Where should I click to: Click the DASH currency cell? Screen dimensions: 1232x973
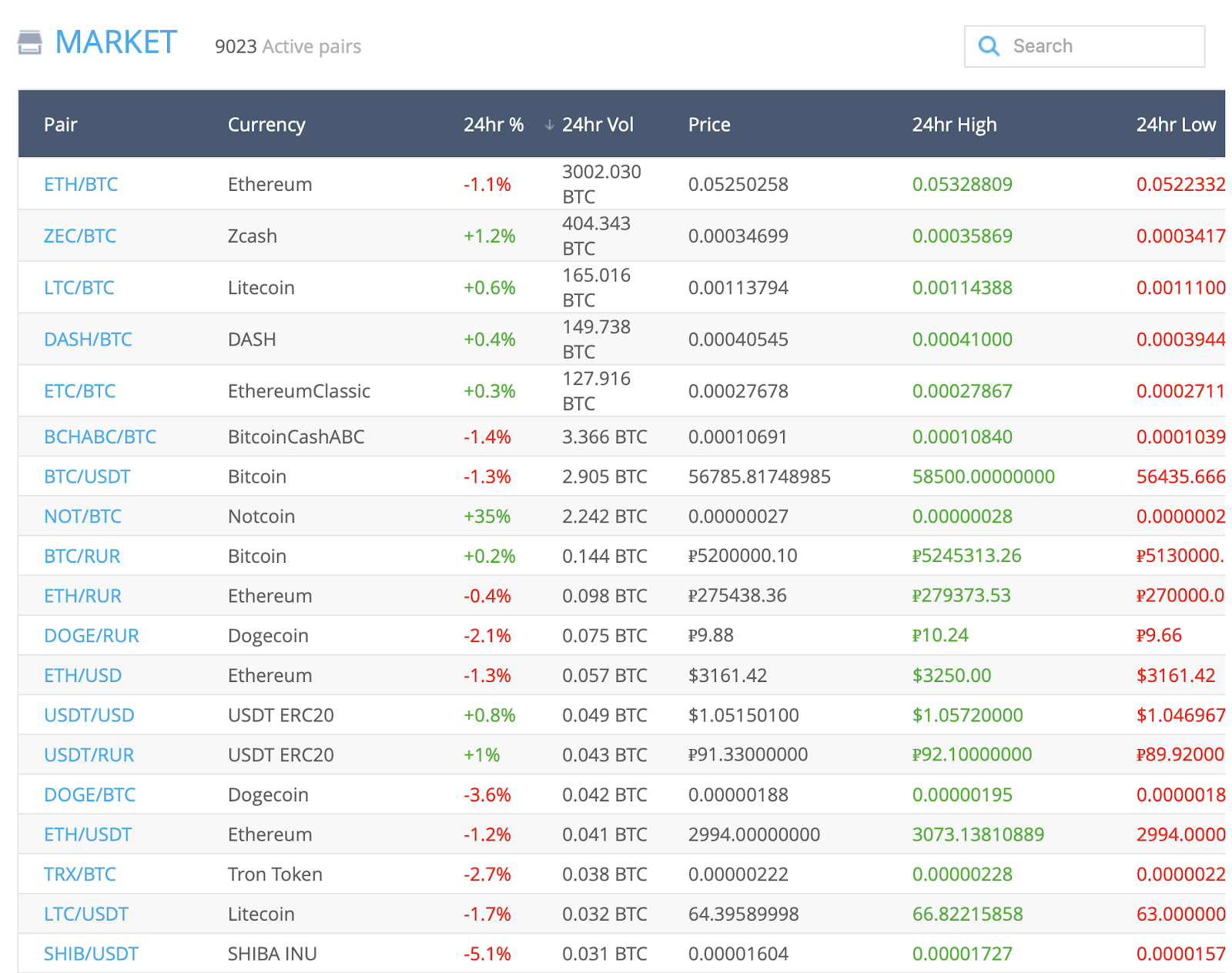tap(252, 339)
